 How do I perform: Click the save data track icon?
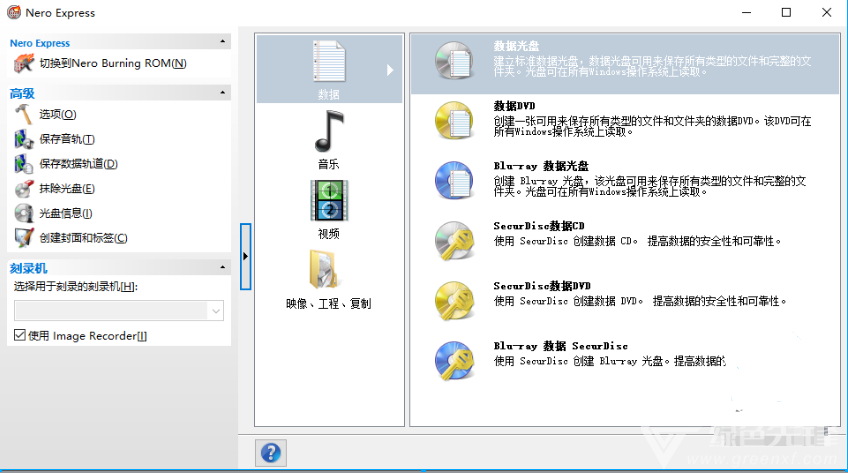click(x=24, y=164)
